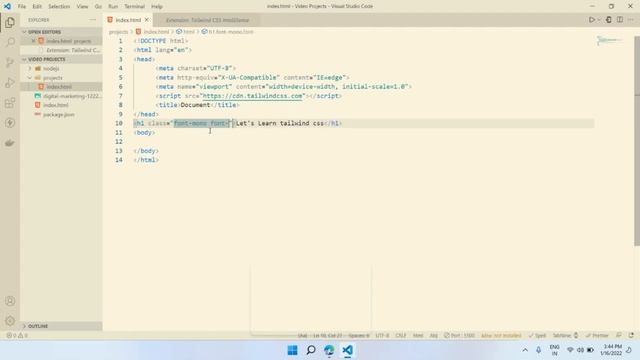
Task: Click the VS Code logo in title bar
Action: pyautogui.click(x=7, y=6)
